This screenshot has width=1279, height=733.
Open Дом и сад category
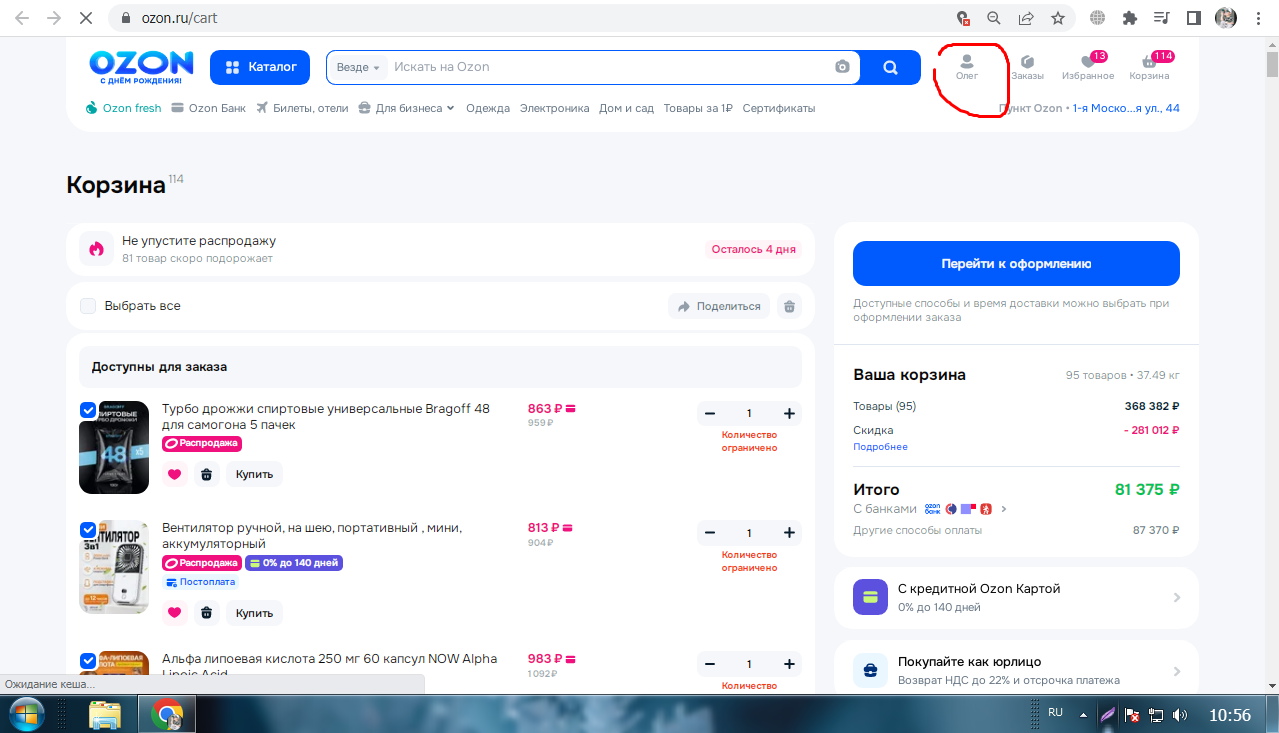click(x=627, y=108)
